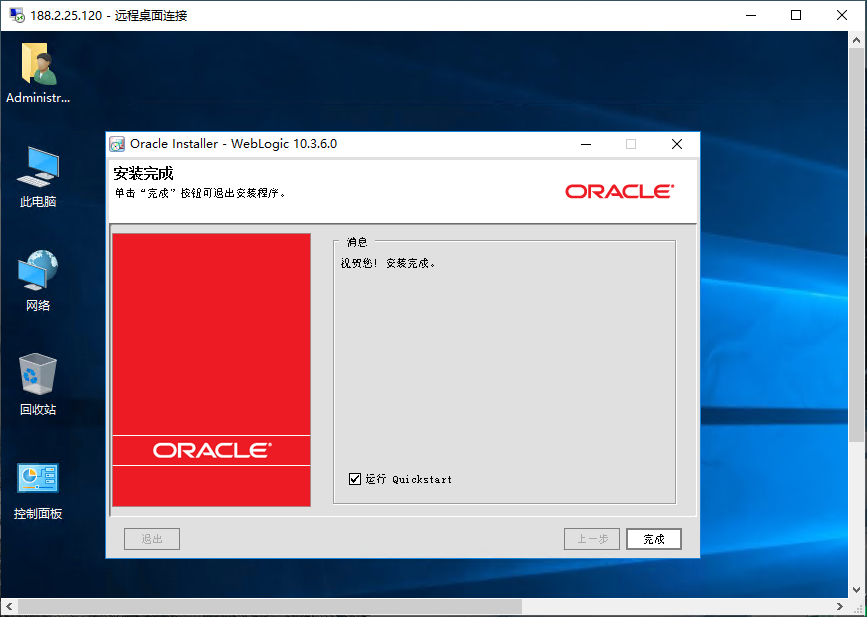Click the horizontal scrollbar thumb

coord(270,606)
